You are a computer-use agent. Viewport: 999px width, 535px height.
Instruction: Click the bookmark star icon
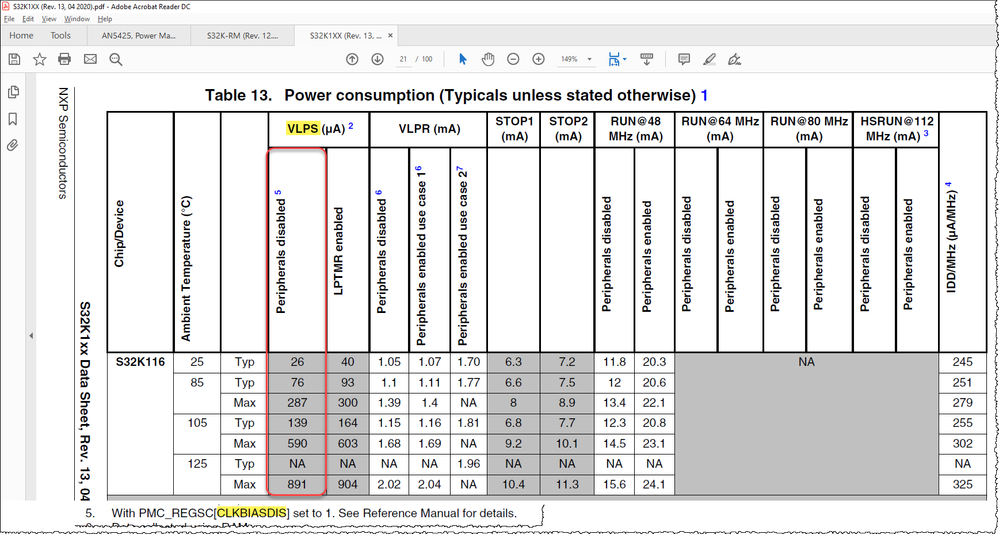tap(40, 59)
